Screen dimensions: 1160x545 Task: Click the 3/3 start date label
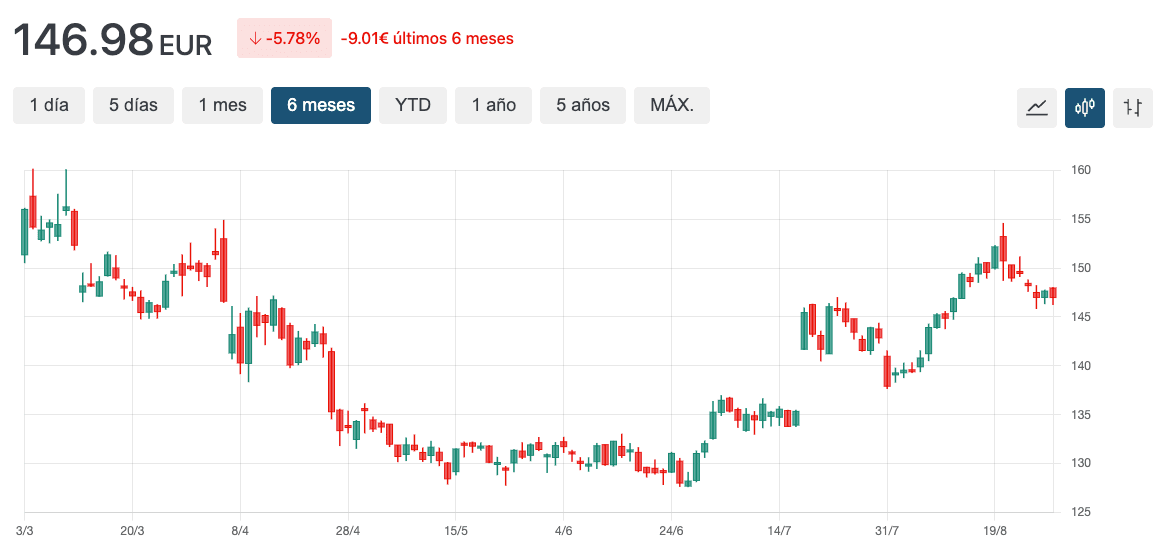pos(26,530)
